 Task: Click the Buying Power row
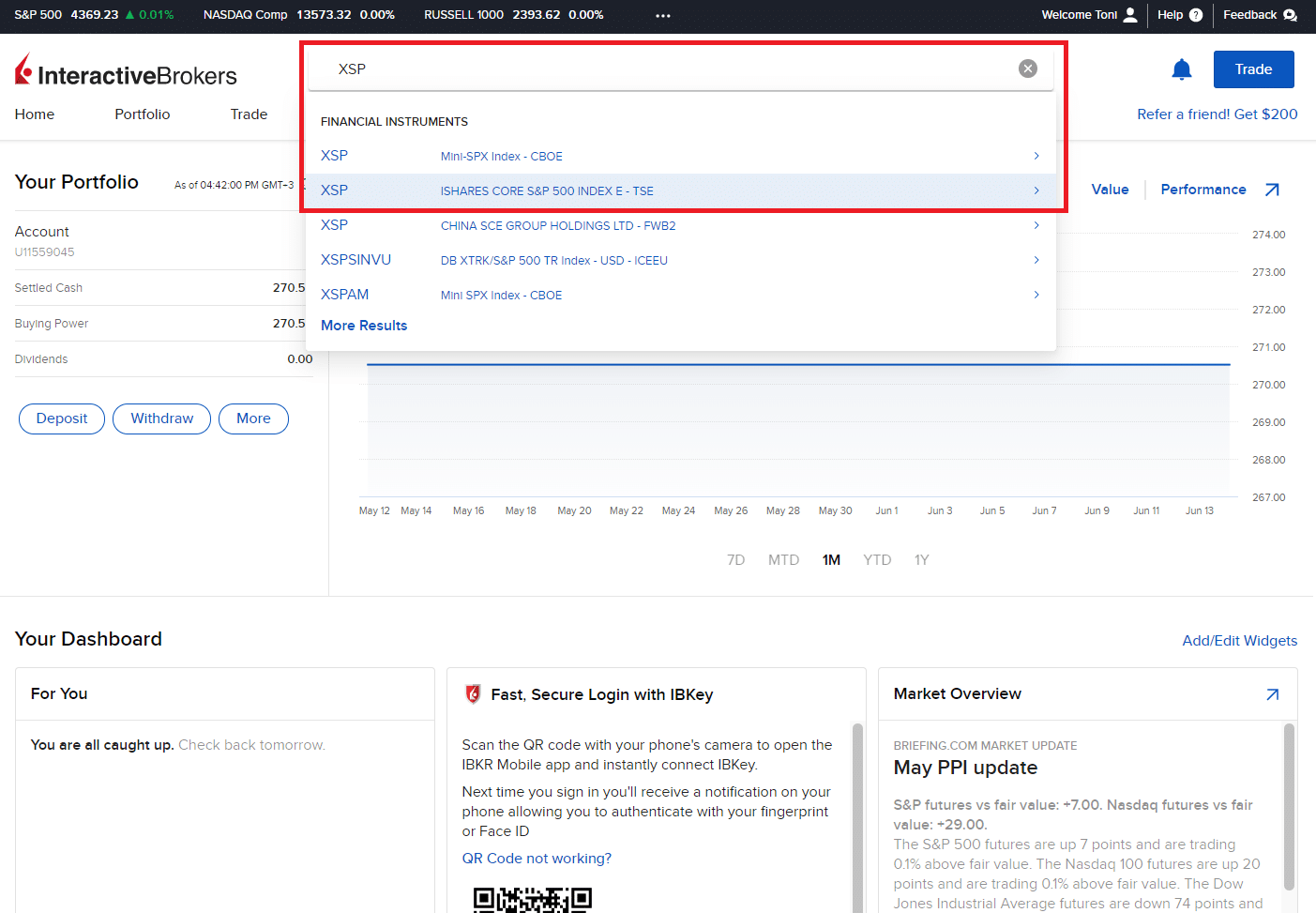click(159, 324)
